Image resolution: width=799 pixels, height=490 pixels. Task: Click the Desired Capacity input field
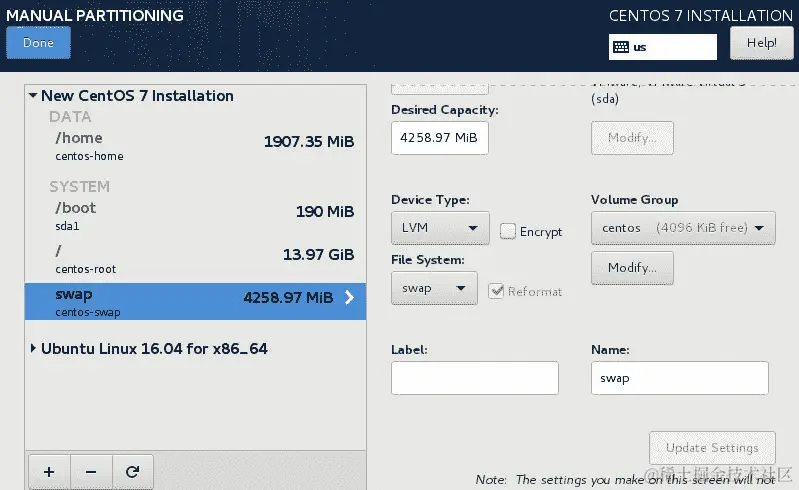[x=440, y=138]
